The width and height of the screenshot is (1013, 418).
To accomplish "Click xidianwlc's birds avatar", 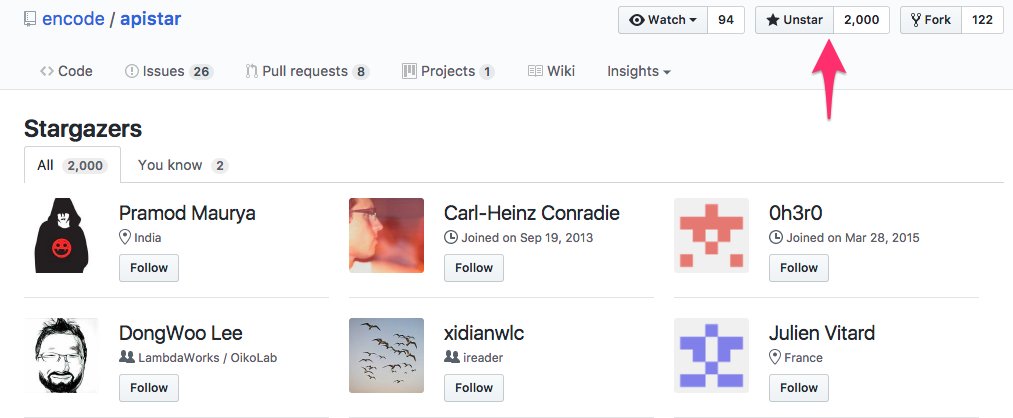I will point(386,355).
